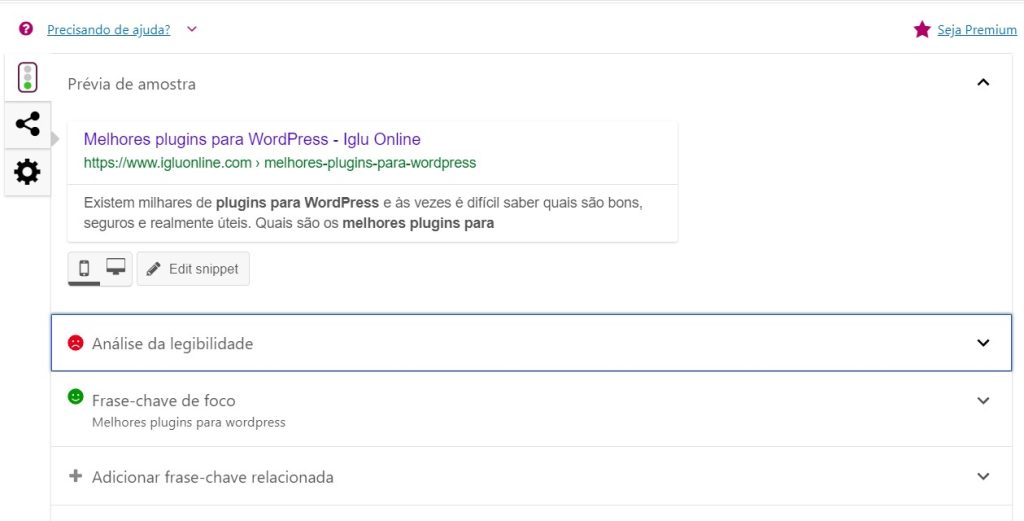
Task: Click the green smiley focus keyphrase icon
Action: click(76, 396)
